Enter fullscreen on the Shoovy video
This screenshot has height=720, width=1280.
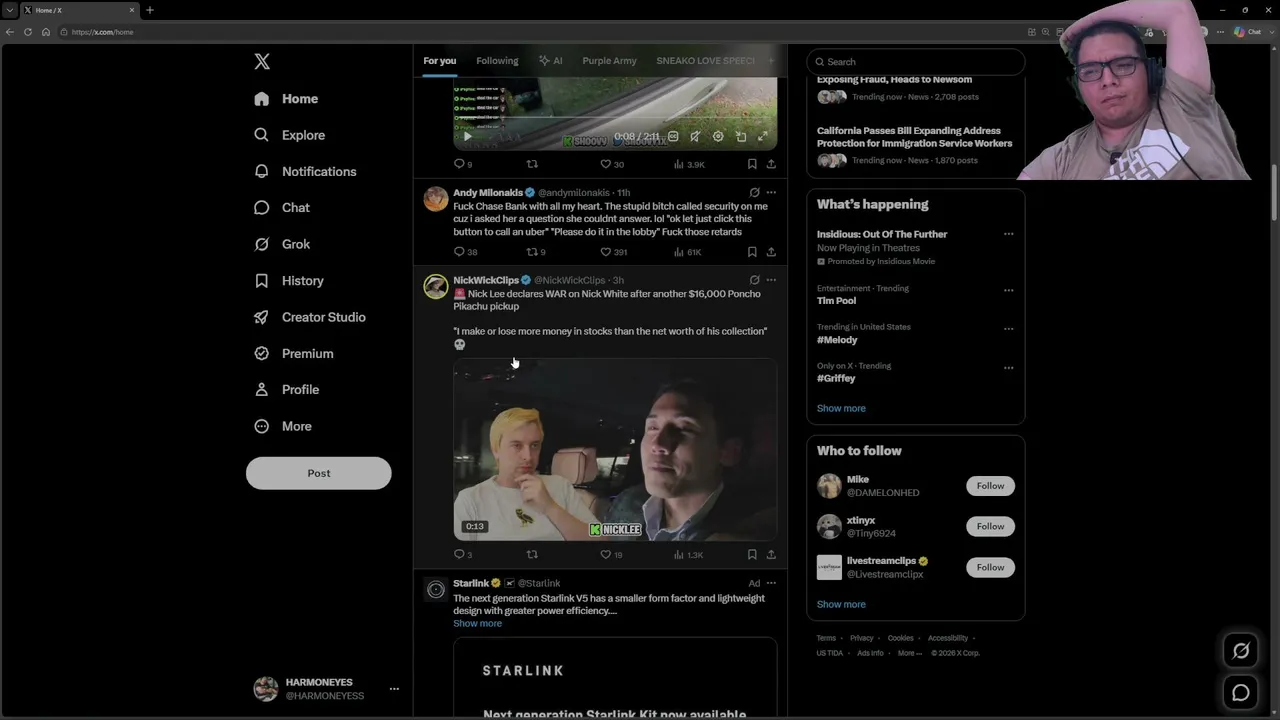click(763, 137)
